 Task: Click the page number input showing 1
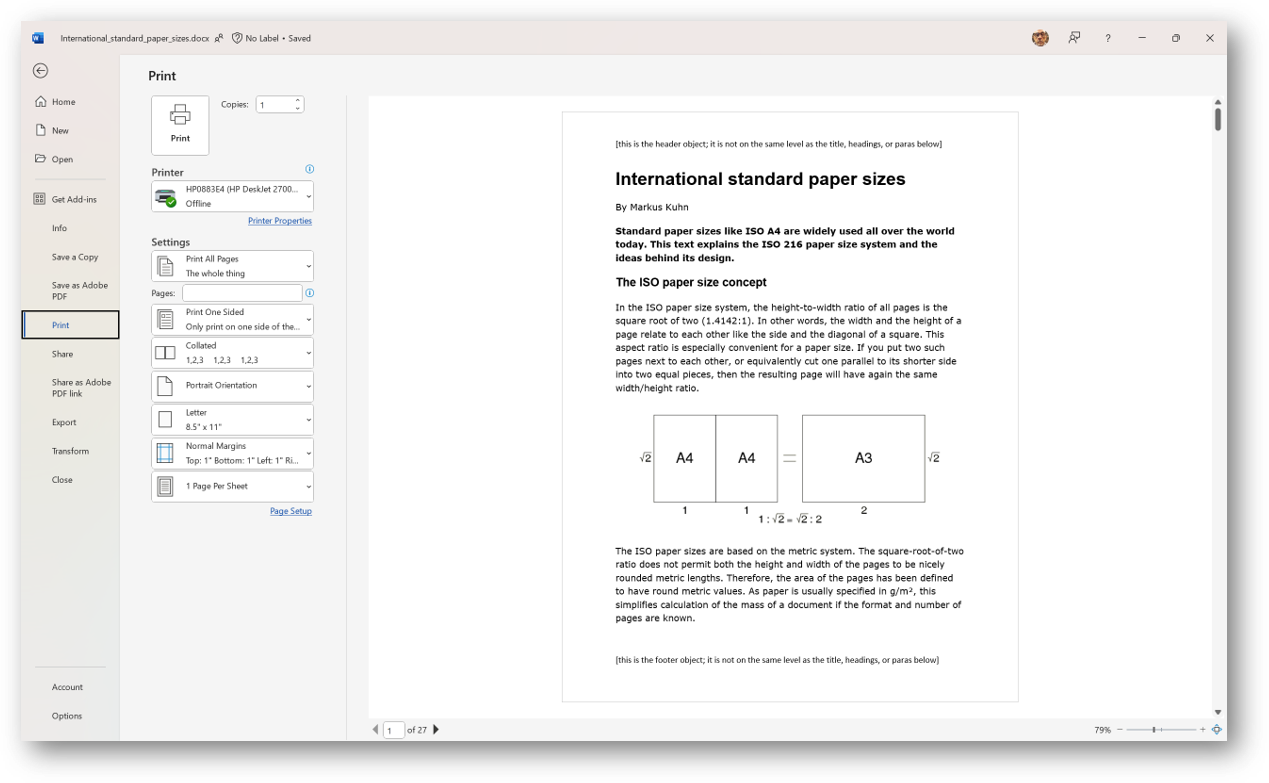click(x=394, y=730)
